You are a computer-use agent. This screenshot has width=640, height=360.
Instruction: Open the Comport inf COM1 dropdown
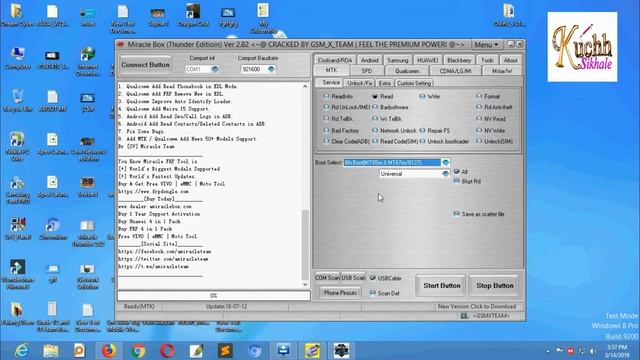coord(215,69)
